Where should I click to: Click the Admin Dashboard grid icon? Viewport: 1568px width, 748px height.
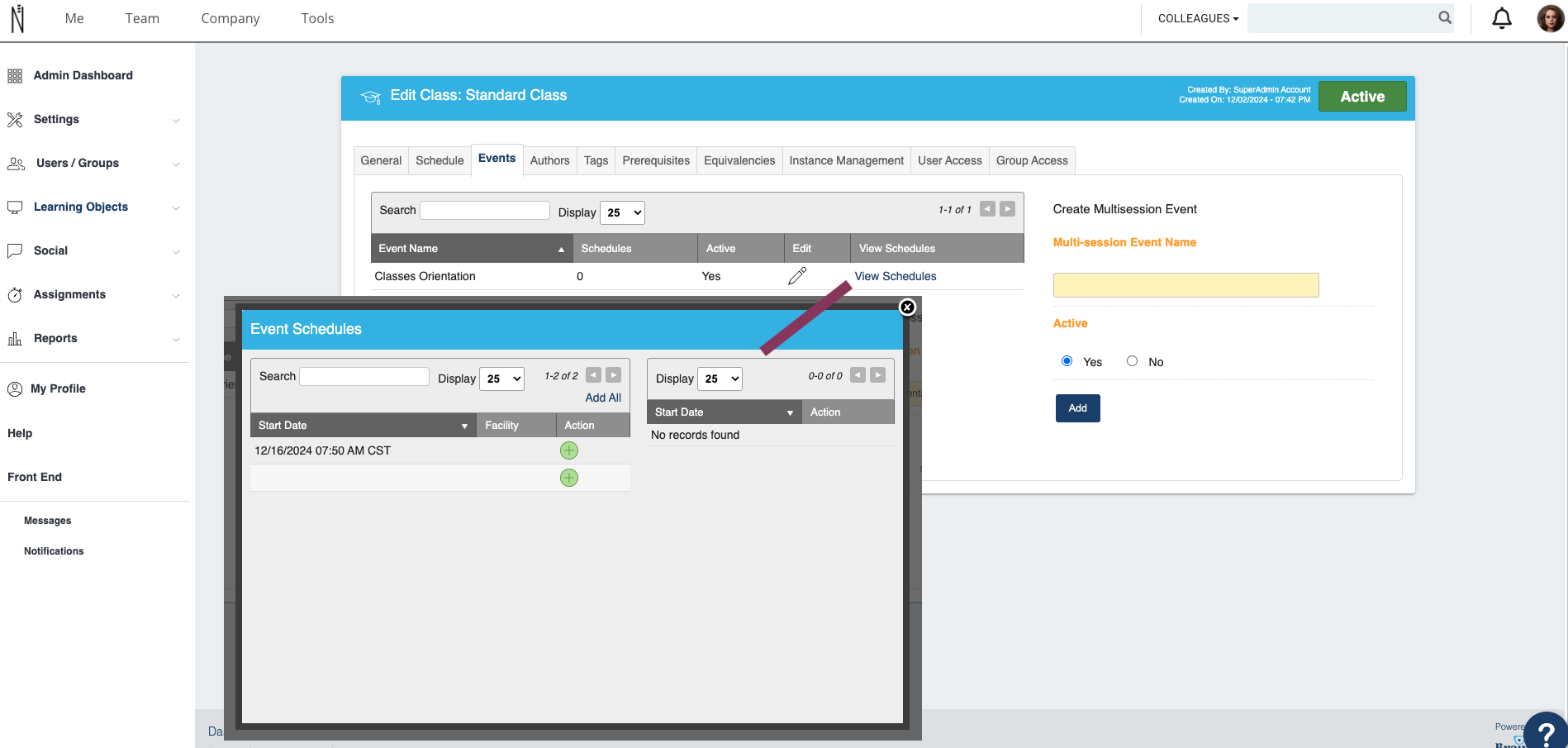click(x=15, y=76)
